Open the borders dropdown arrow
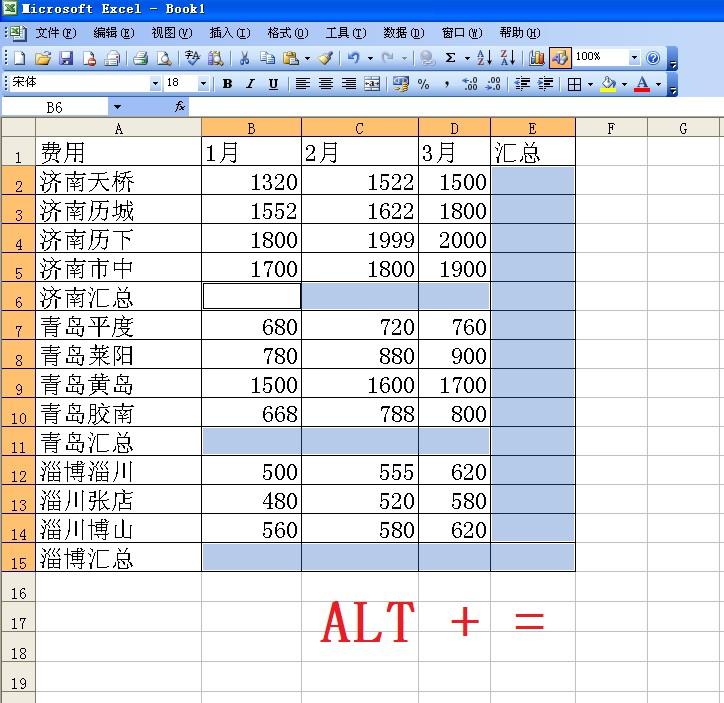The height and width of the screenshot is (703, 724). (590, 84)
